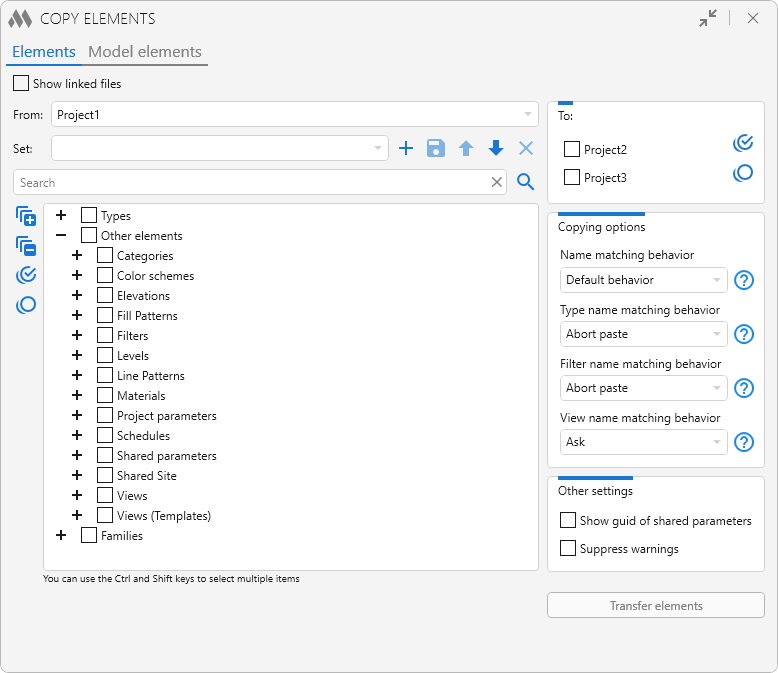The width and height of the screenshot is (778, 673).
Task: Open help for Name matching behavior
Action: click(x=743, y=280)
